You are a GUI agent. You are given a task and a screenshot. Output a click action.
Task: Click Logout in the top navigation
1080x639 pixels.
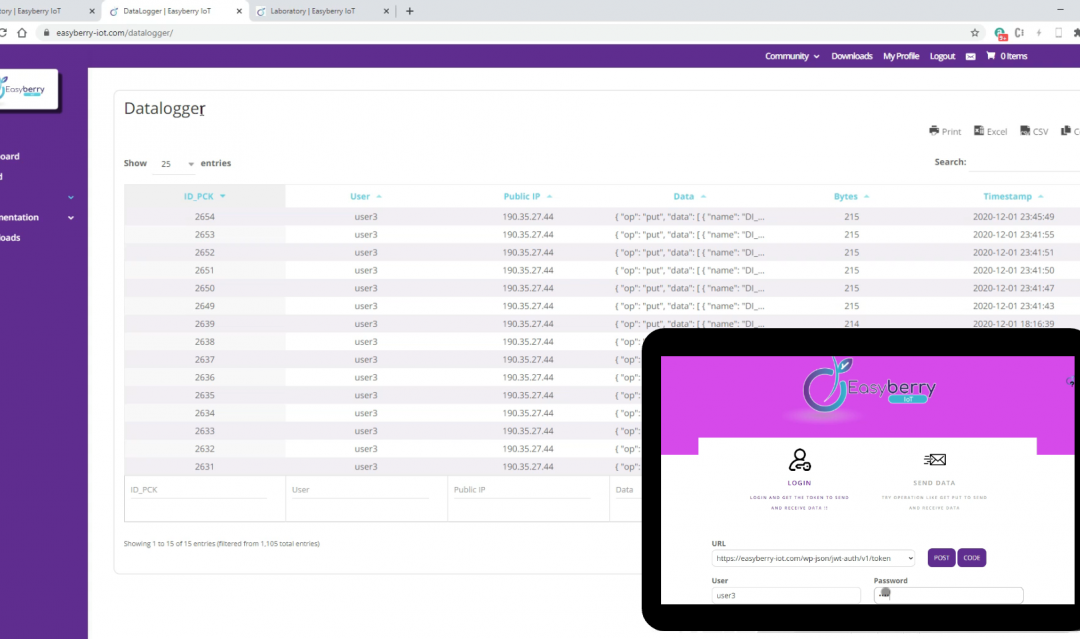click(x=942, y=56)
